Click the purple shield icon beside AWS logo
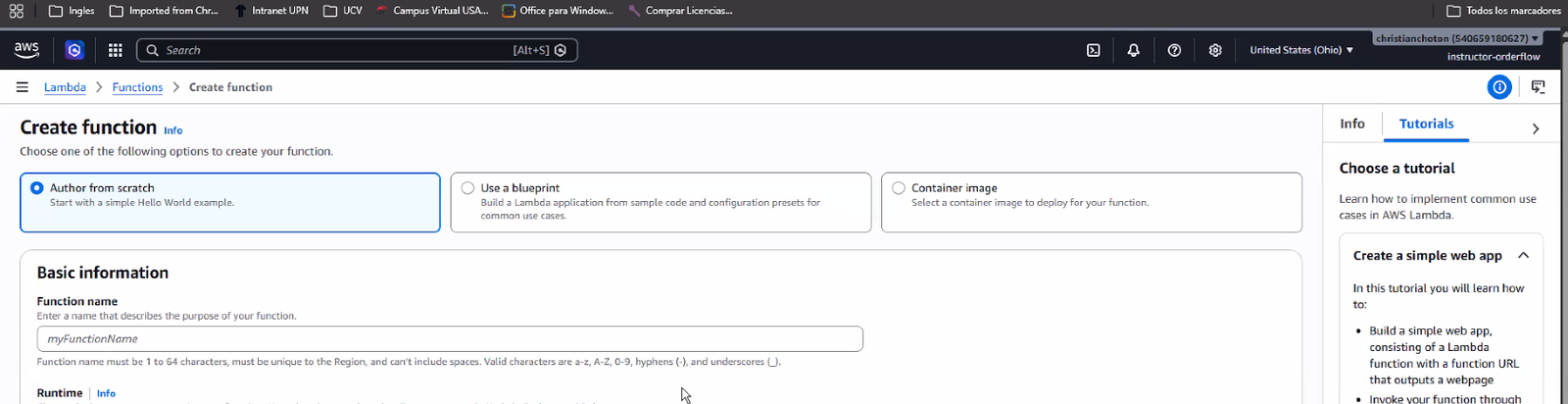 74,50
